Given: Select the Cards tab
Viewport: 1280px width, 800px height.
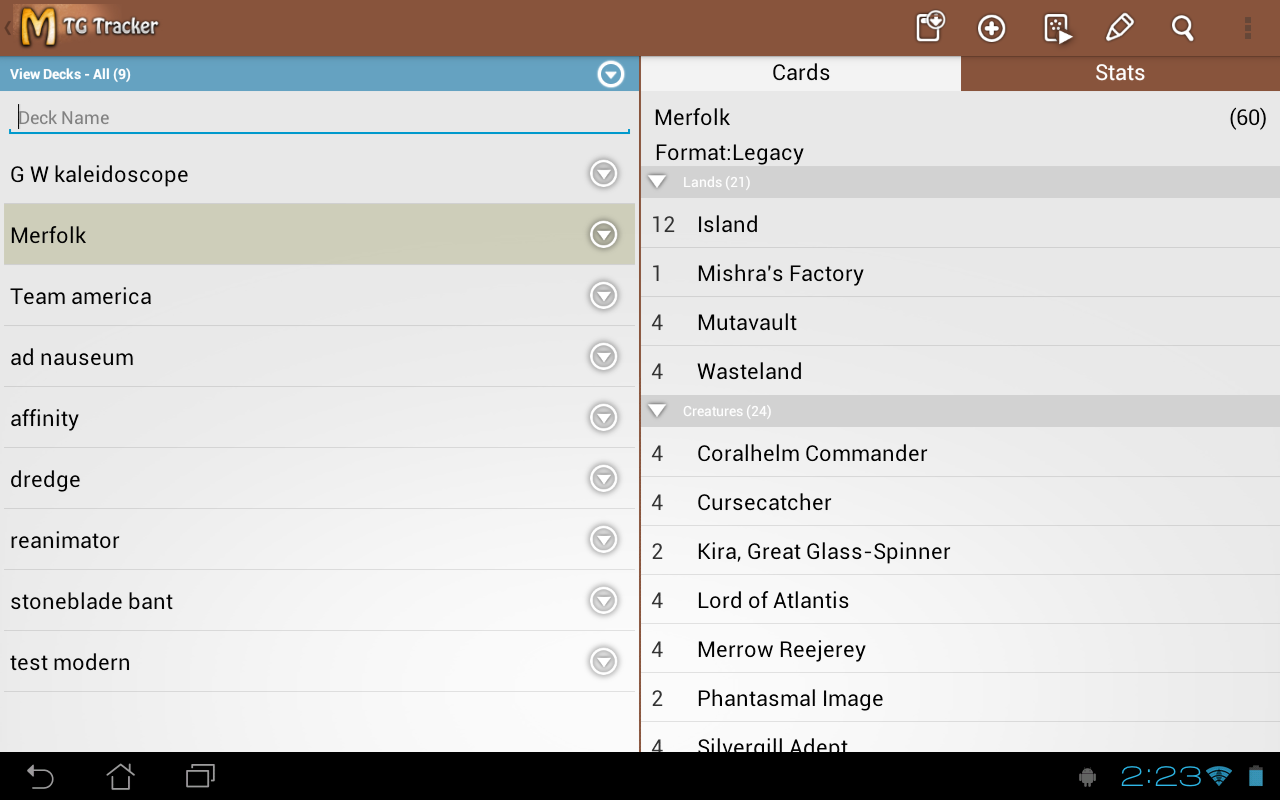Looking at the screenshot, I should (x=800, y=73).
